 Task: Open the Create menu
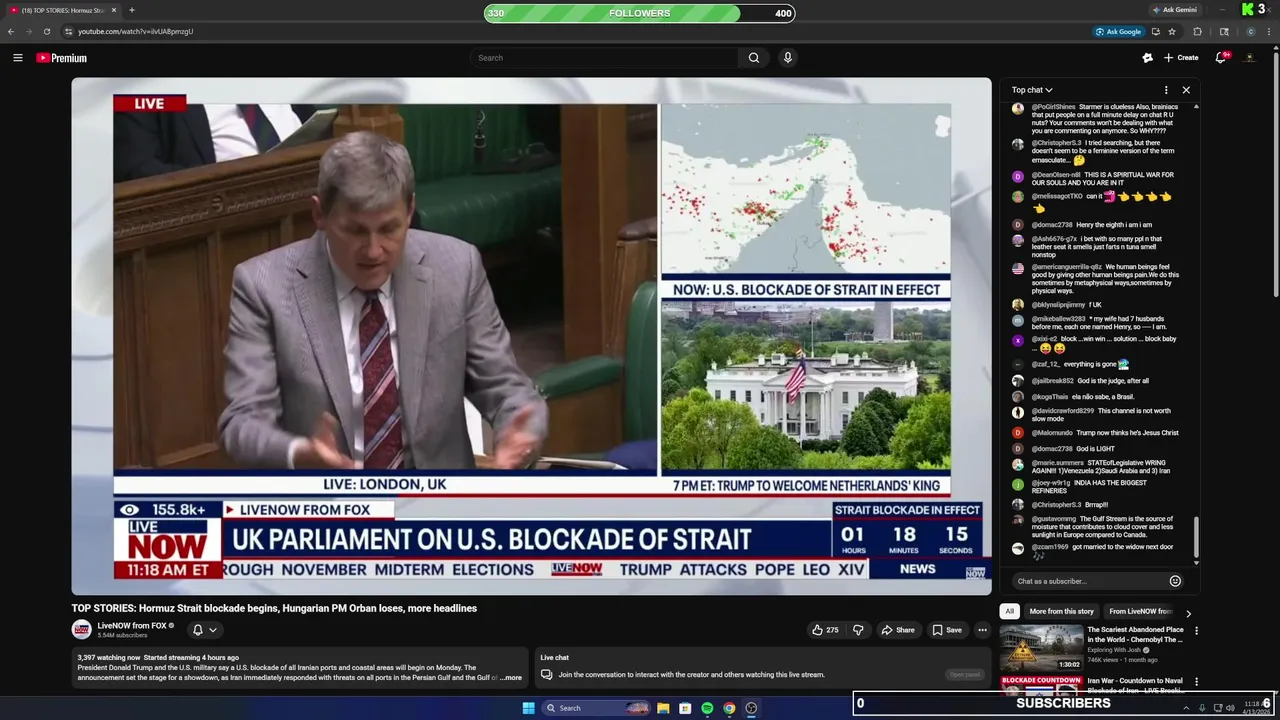pyautogui.click(x=1181, y=58)
